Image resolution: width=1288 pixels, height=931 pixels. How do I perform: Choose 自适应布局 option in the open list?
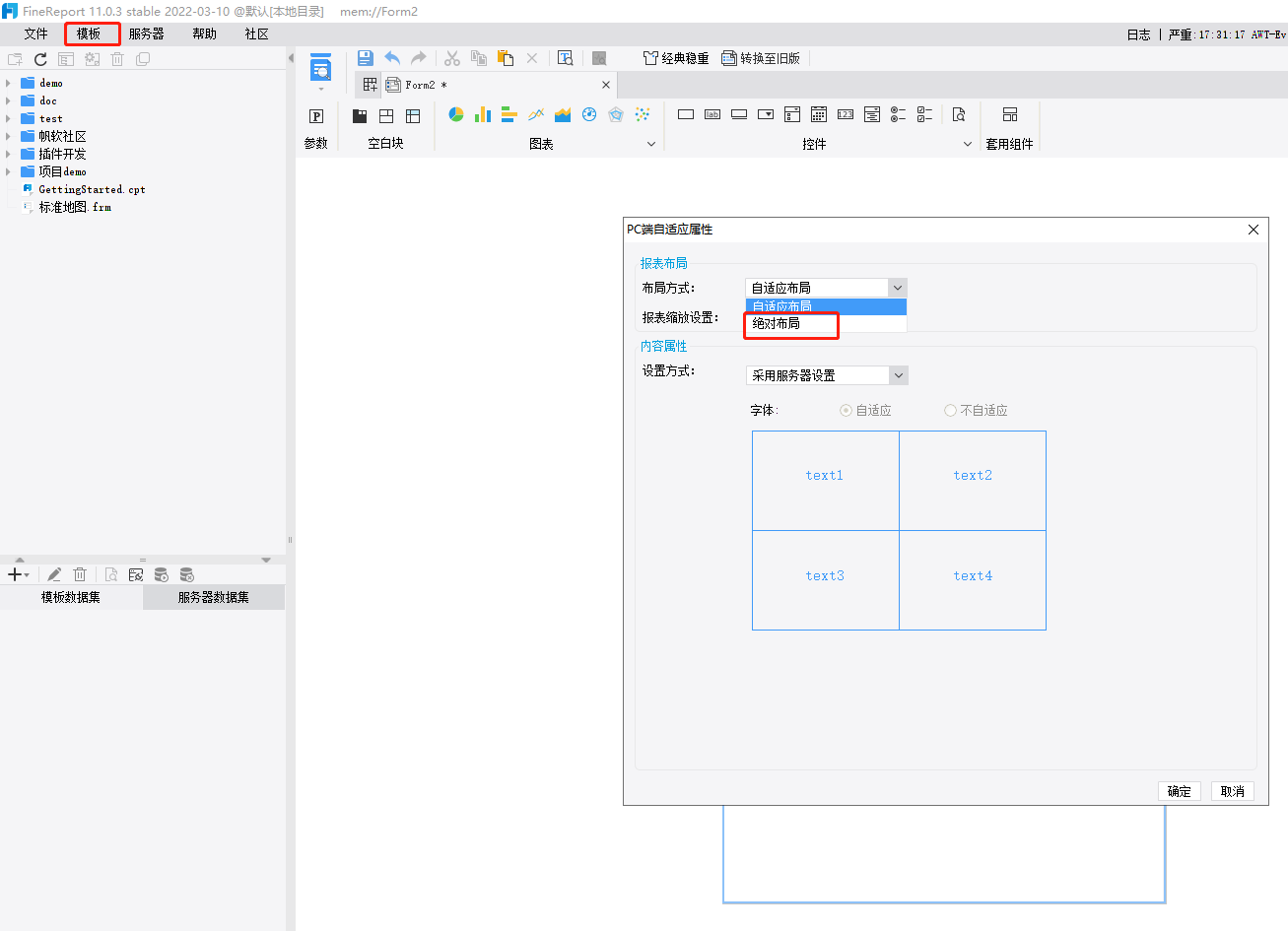point(826,306)
